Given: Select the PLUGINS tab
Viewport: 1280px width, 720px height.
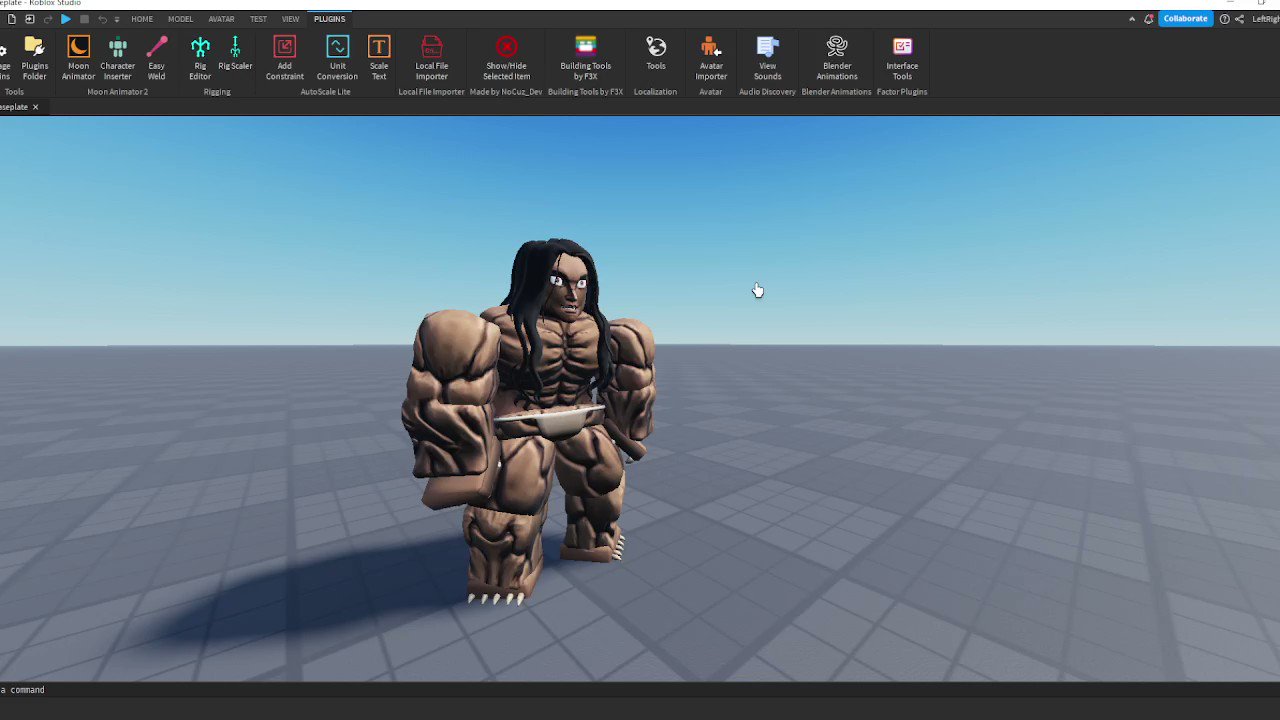Looking at the screenshot, I should [x=329, y=19].
